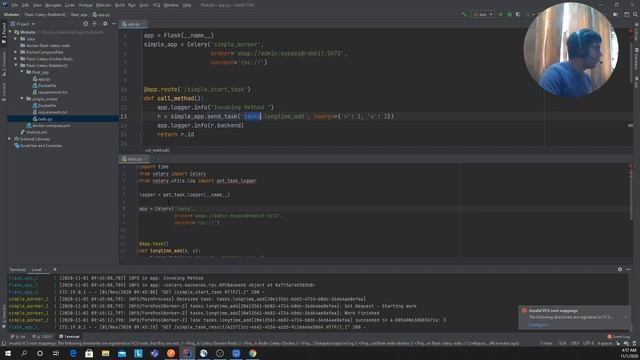Open terminal panel gear settings
The height and width of the screenshot is (360, 640).
coord(620,269)
